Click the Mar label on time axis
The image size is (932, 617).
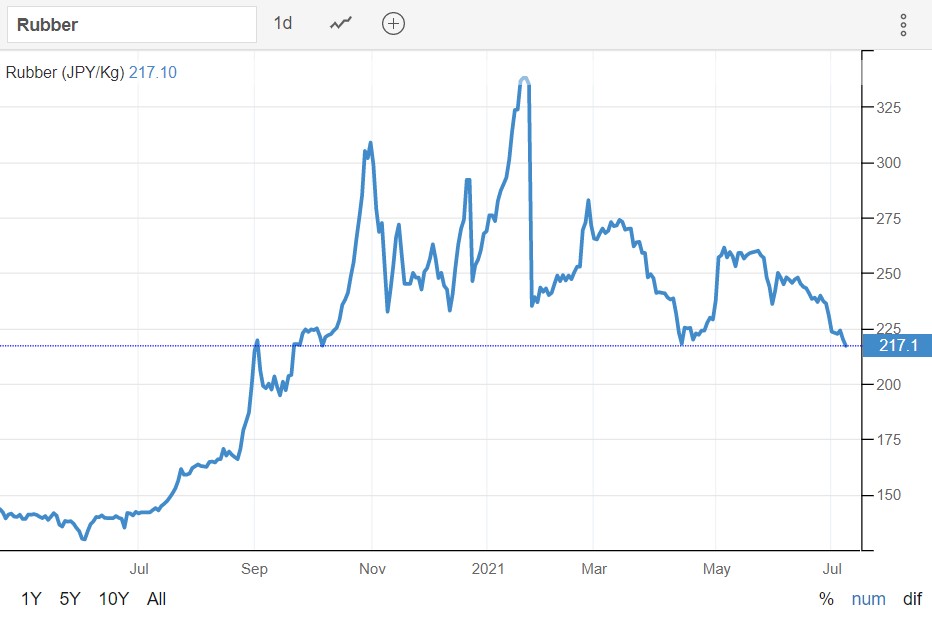(593, 569)
